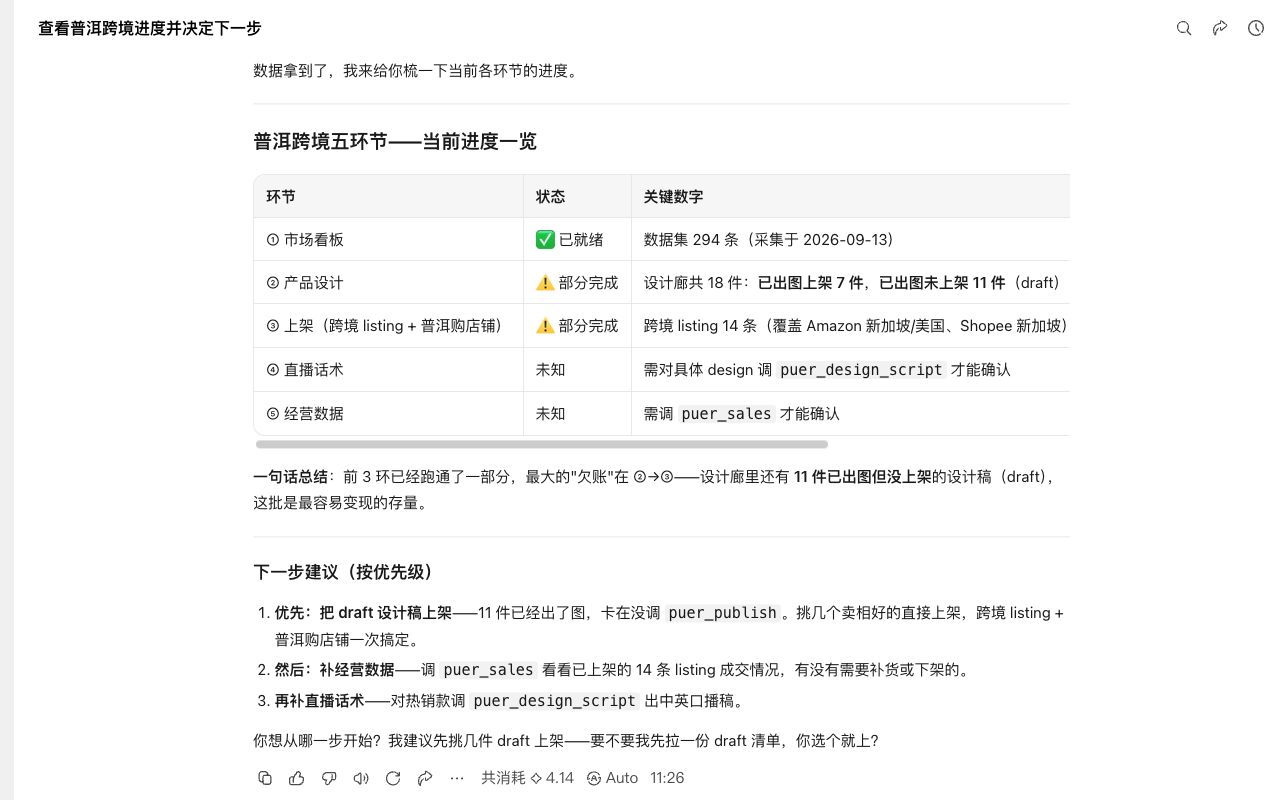Give the reply a thumbs up

(297, 778)
